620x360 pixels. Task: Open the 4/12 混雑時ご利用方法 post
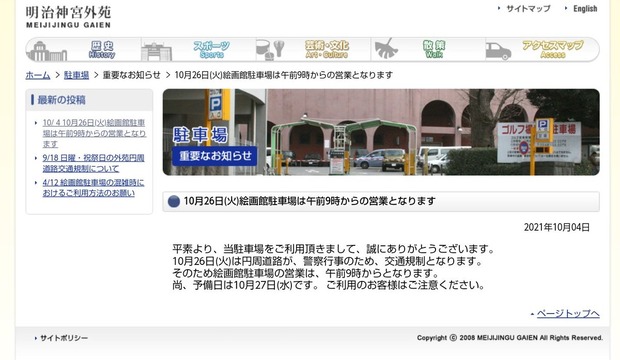[x=93, y=188]
